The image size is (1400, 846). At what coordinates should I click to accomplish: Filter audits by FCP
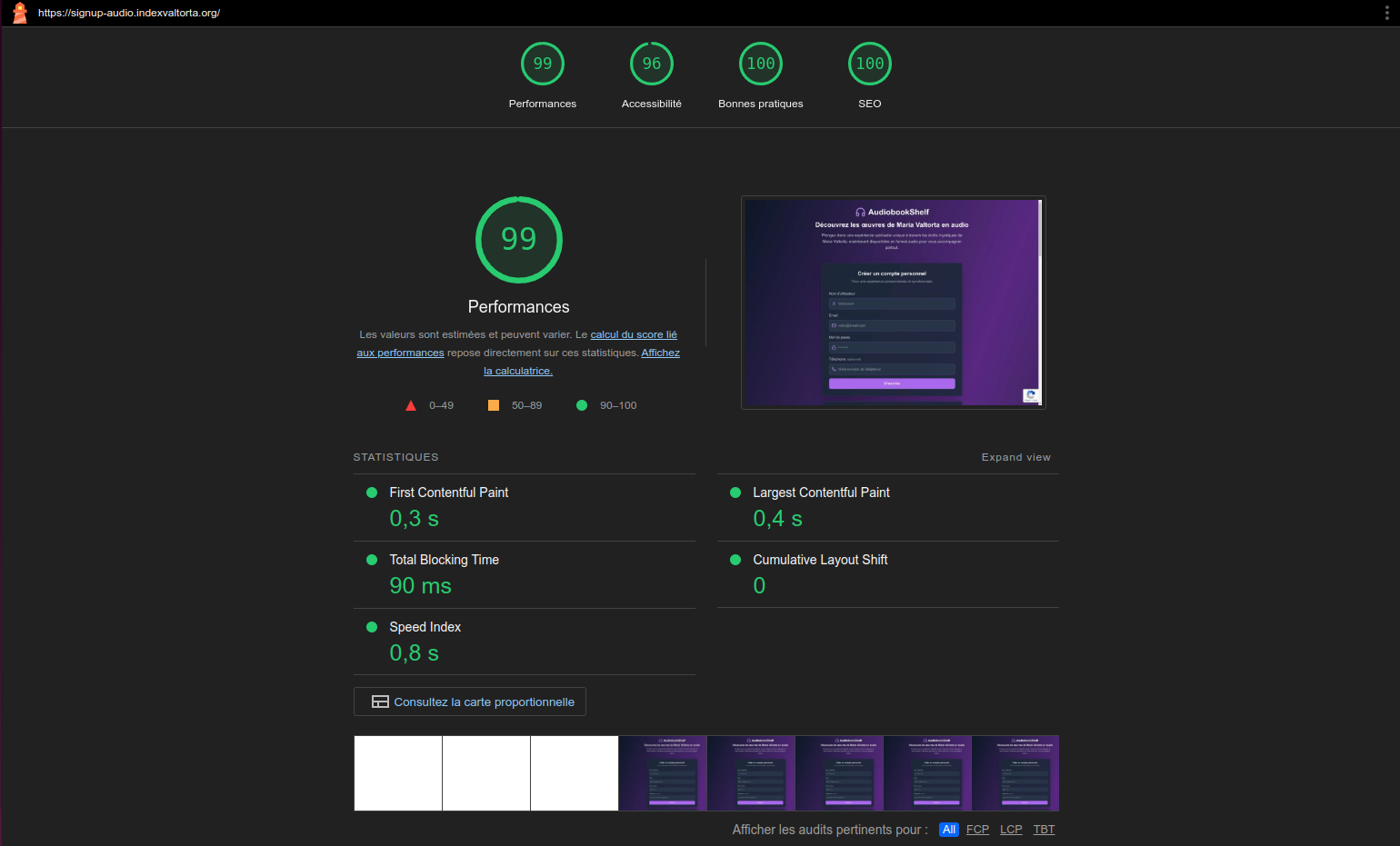click(x=977, y=830)
